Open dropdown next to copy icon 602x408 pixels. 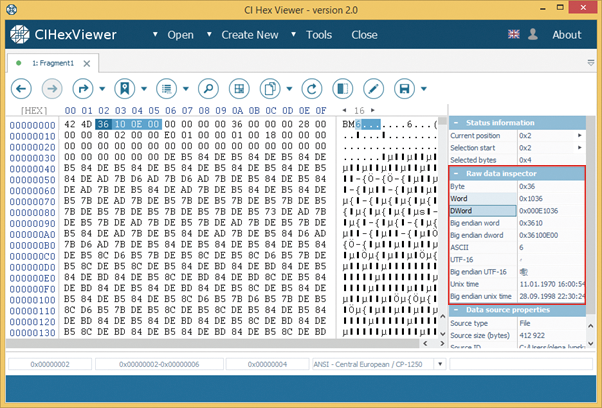pyautogui.click(x=289, y=89)
